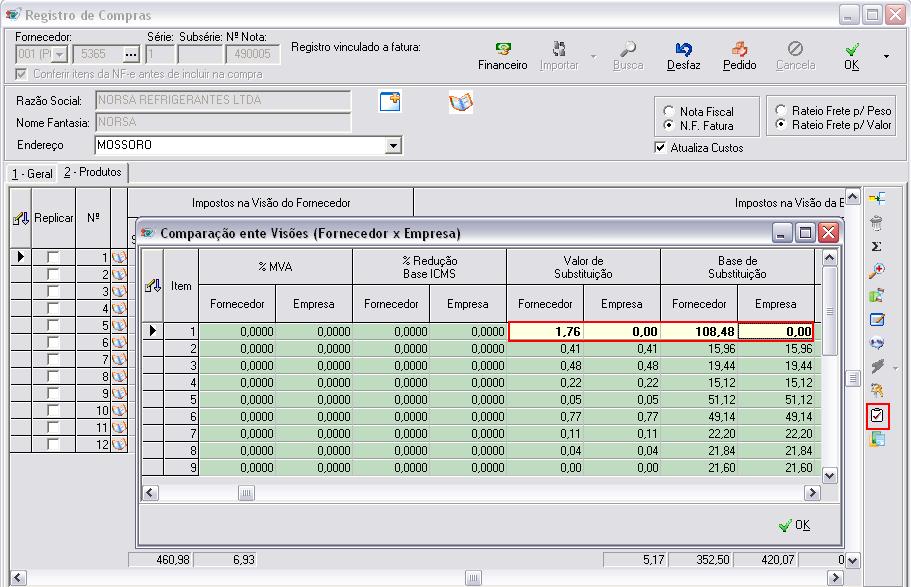Choose Rateio Frete p/ Valor option
Viewport: 911px width, 587px height.
tap(781, 124)
